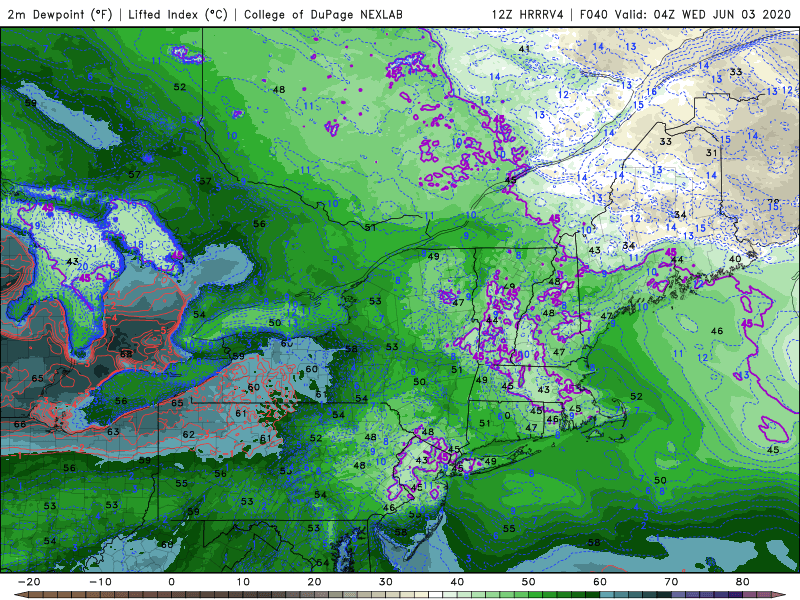This screenshot has width=800, height=600.
Task: Click the '-10' label on the color scale
Action: tap(100, 582)
